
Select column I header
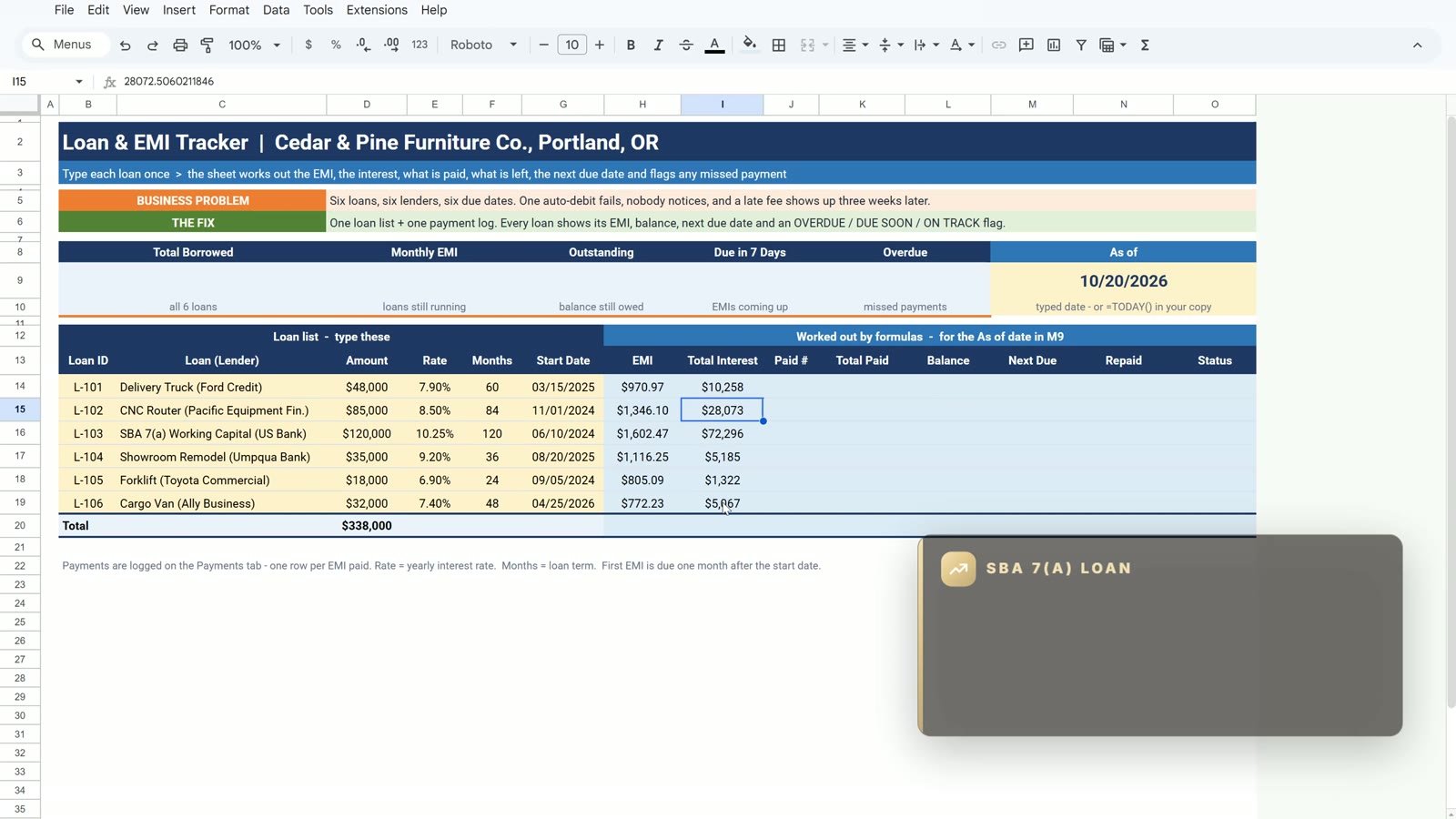point(722,105)
